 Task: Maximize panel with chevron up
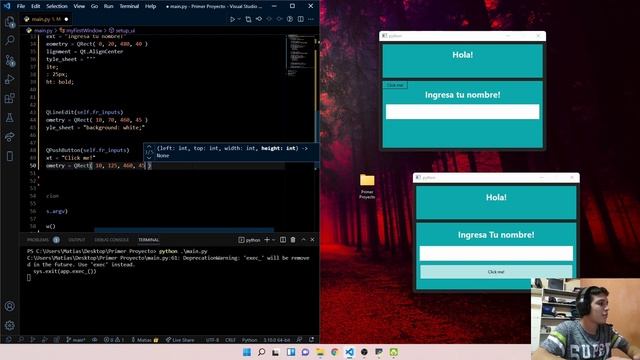(x=303, y=240)
